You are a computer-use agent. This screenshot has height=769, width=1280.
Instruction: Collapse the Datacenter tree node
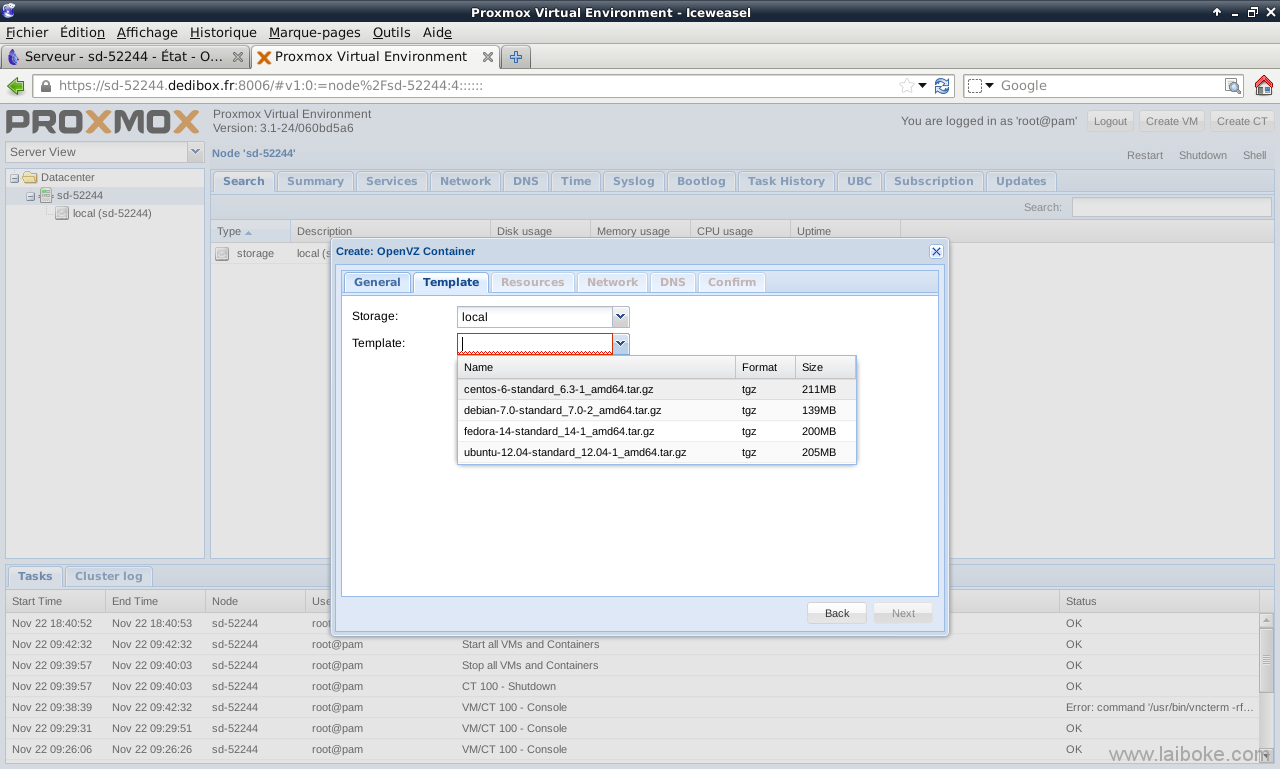15,178
